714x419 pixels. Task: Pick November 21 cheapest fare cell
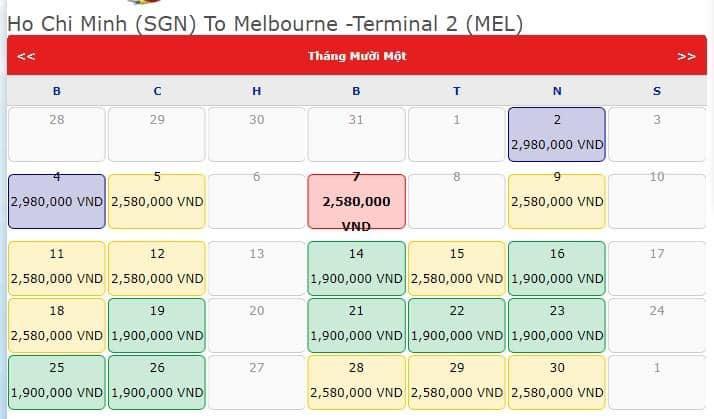click(x=357, y=326)
